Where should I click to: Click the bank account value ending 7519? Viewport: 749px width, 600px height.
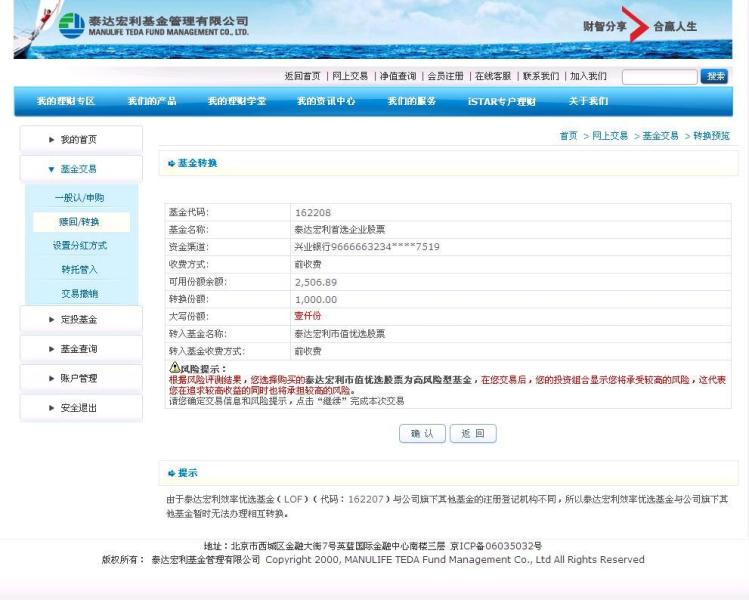[x=367, y=247]
